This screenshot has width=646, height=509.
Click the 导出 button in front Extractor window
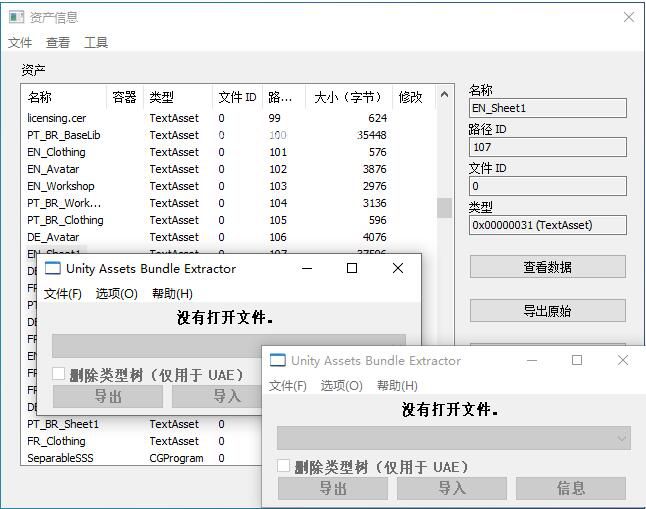[x=333, y=488]
